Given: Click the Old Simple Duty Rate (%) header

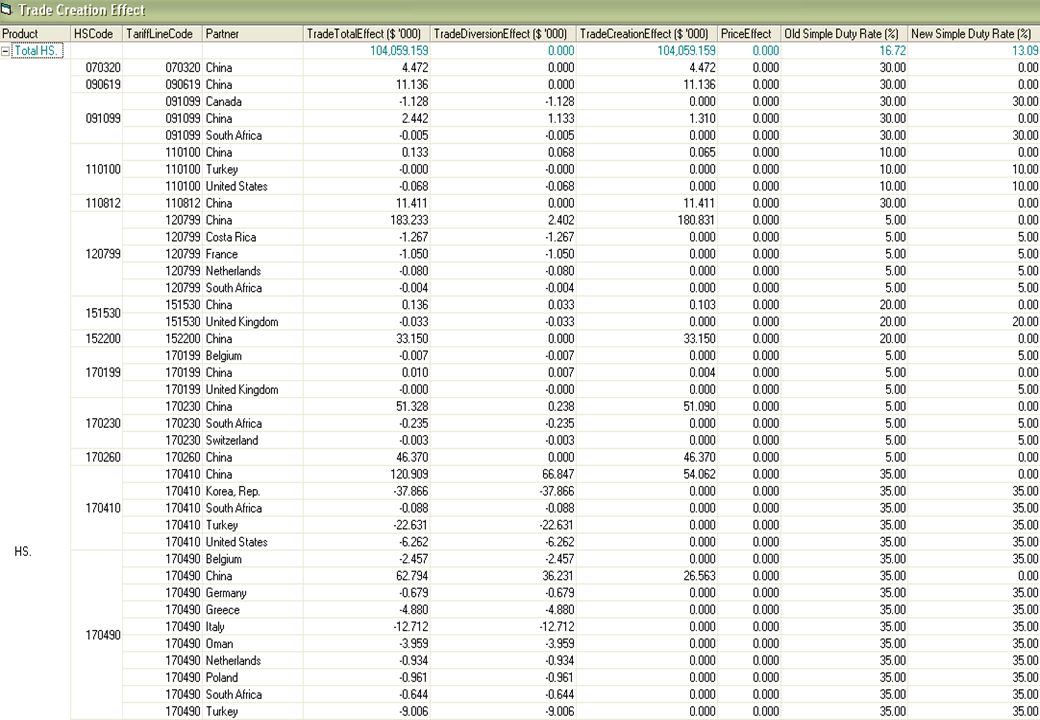Looking at the screenshot, I should coord(844,34).
